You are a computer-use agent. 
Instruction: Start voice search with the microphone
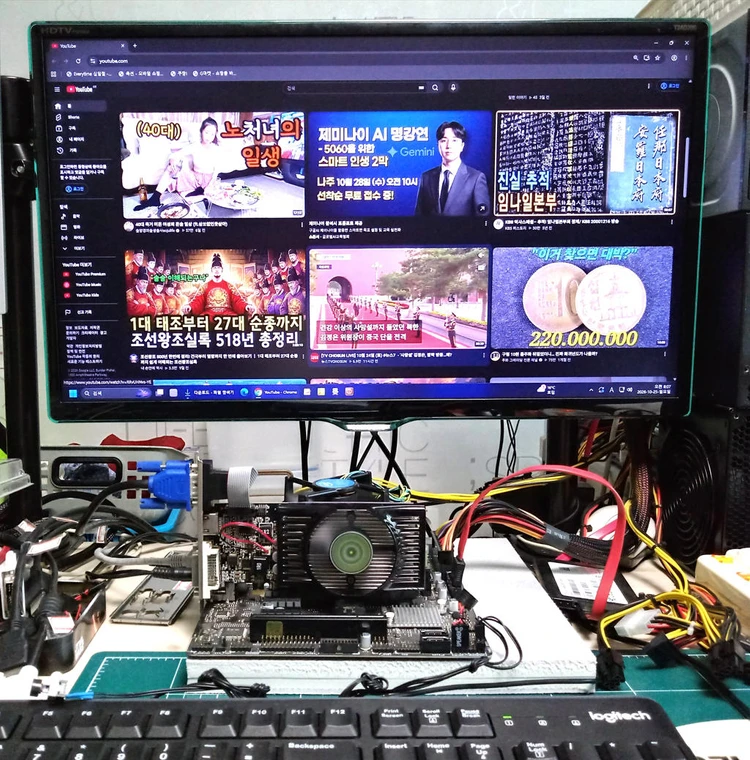click(x=453, y=88)
